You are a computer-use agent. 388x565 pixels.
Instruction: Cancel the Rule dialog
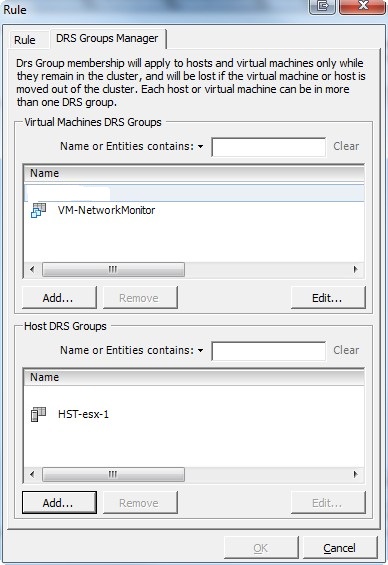340,548
